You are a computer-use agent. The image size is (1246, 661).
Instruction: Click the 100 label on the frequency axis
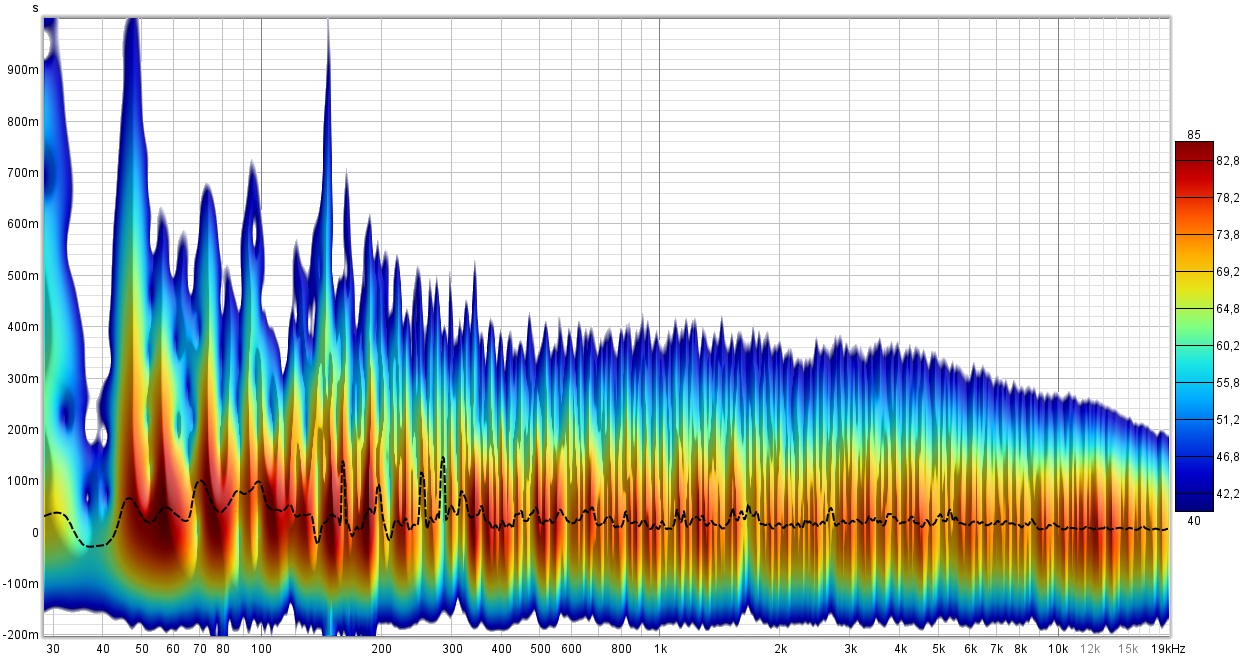[x=261, y=648]
